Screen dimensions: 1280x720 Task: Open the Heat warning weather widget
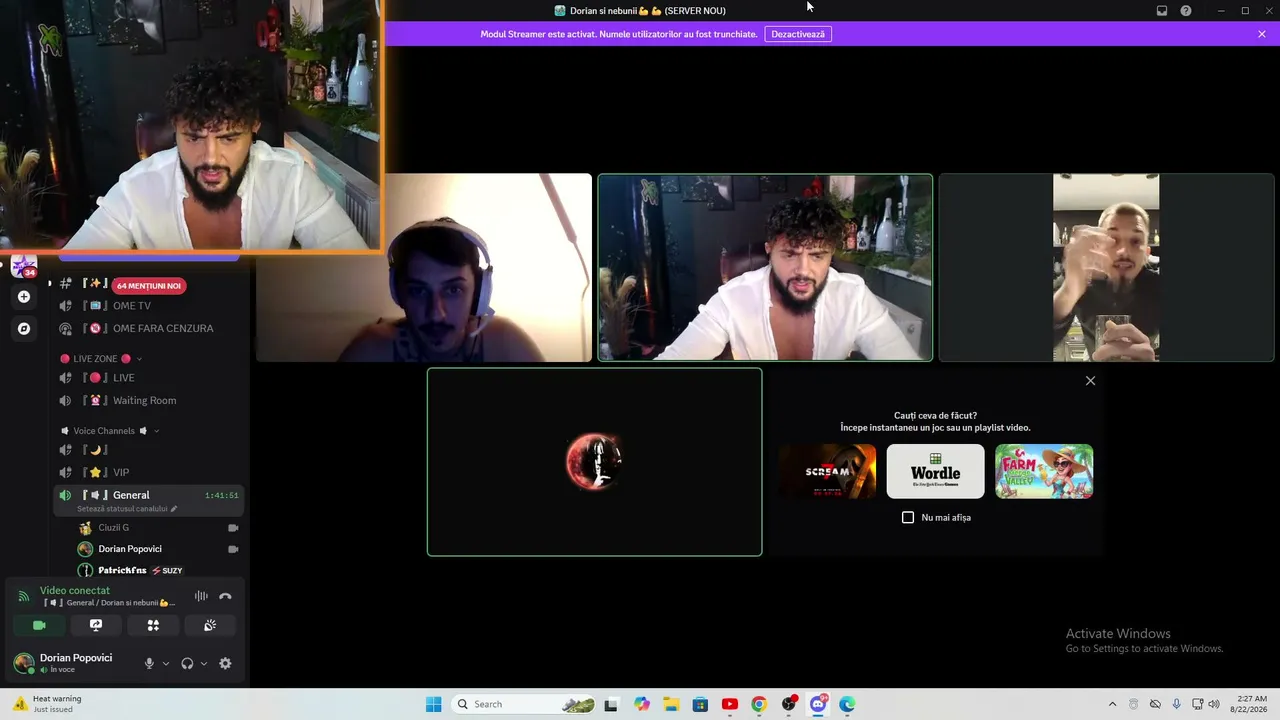click(x=48, y=704)
